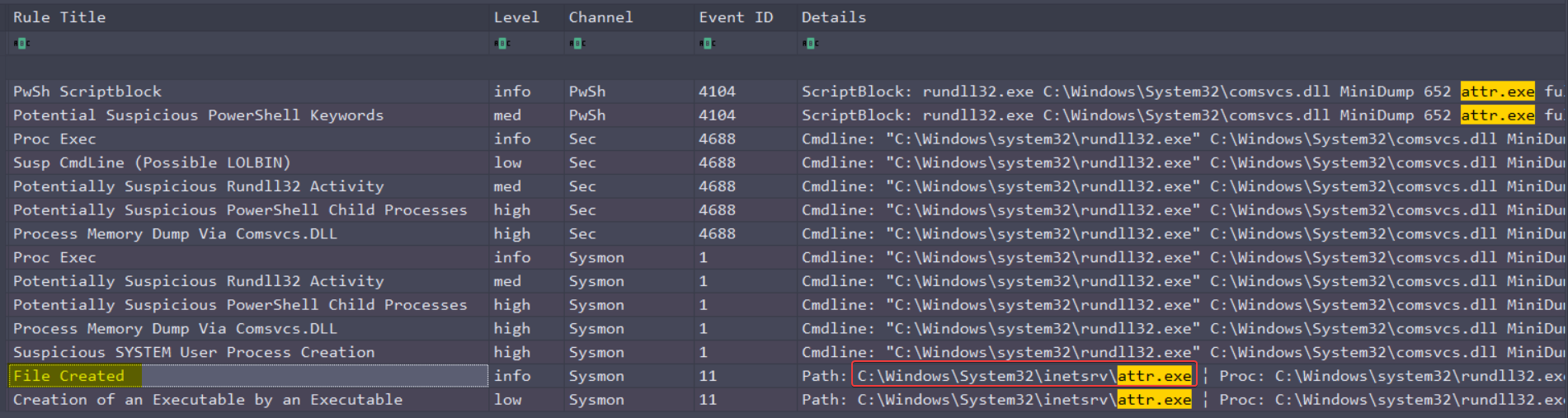Click highlighted attr.exe in first ScriptBlock row
The image size is (1568, 418).
pyautogui.click(x=1498, y=92)
